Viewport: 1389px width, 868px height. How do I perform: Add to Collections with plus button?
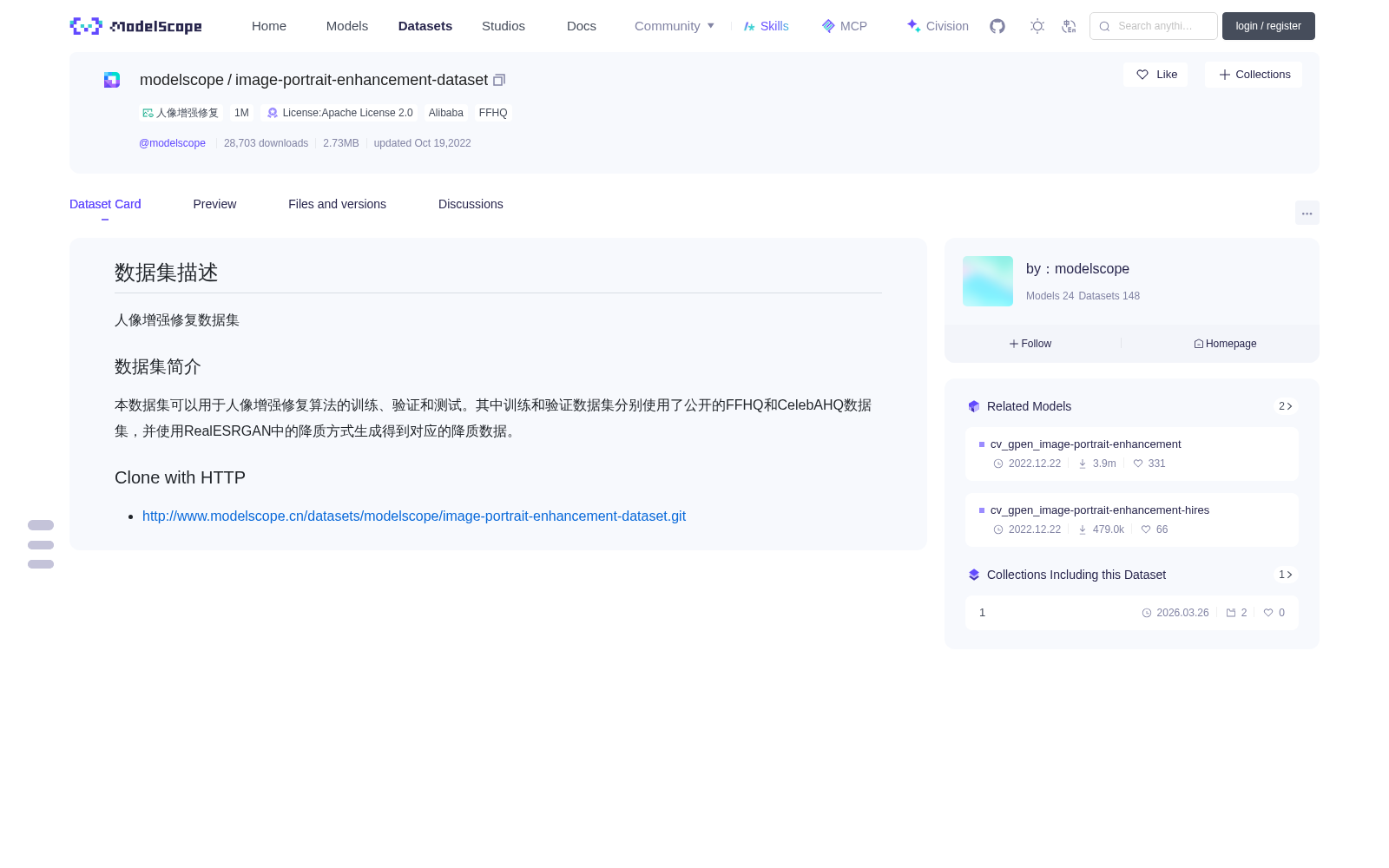[1254, 75]
